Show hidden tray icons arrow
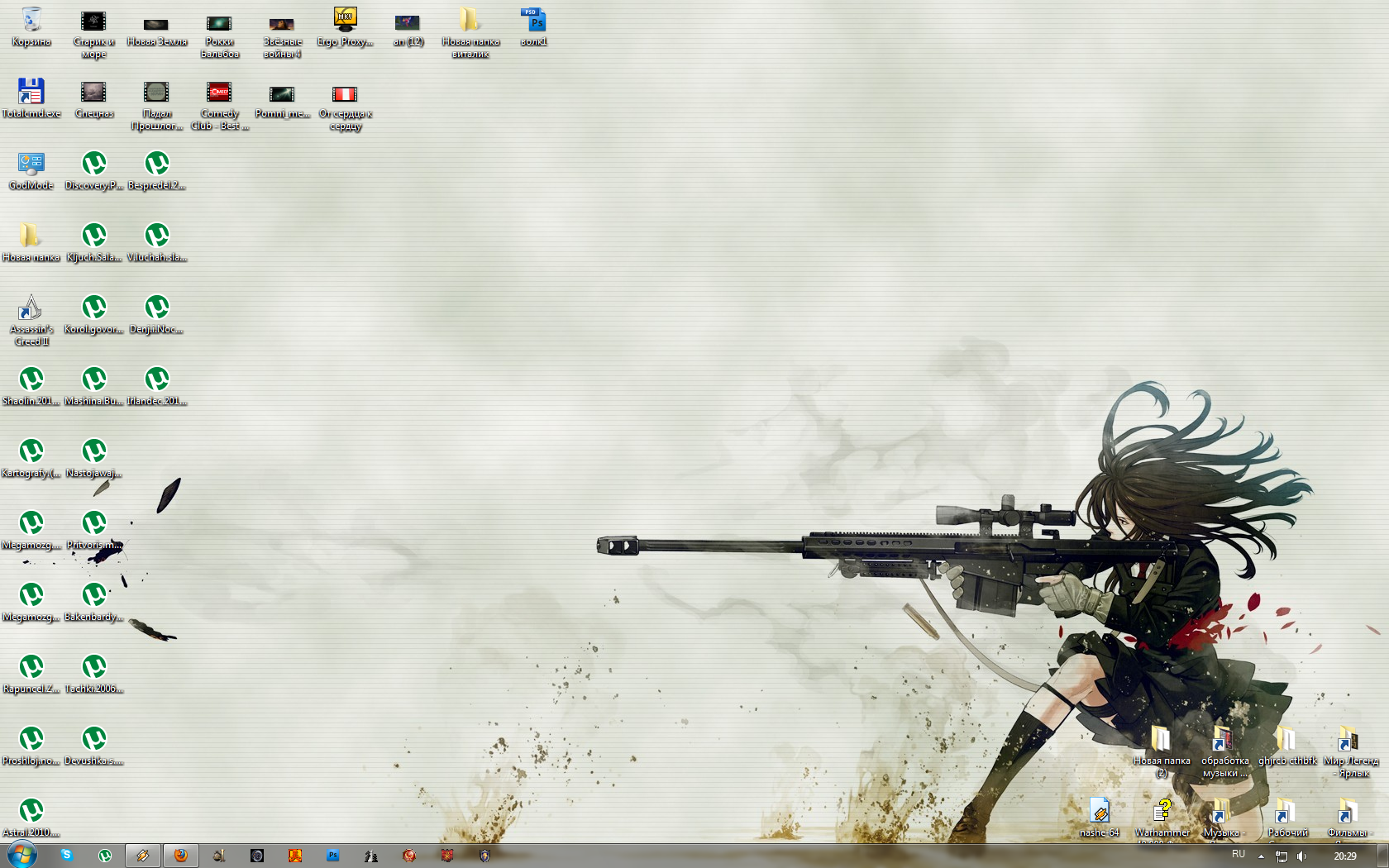 coord(1261,856)
